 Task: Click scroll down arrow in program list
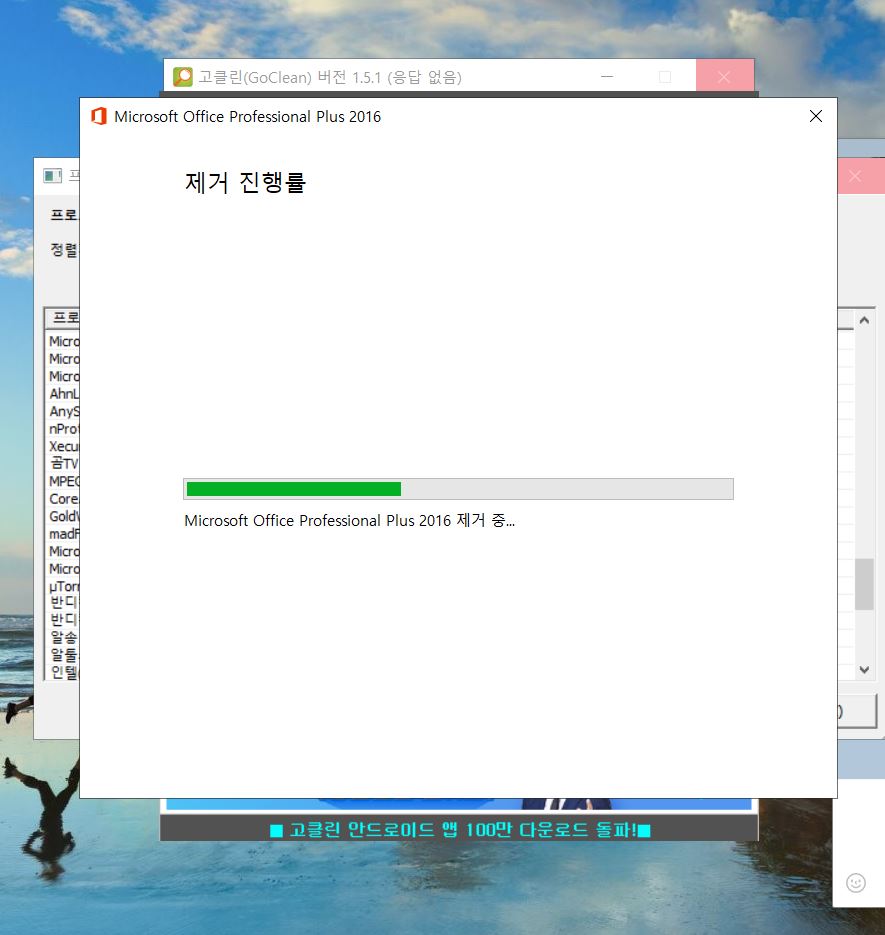tap(864, 670)
